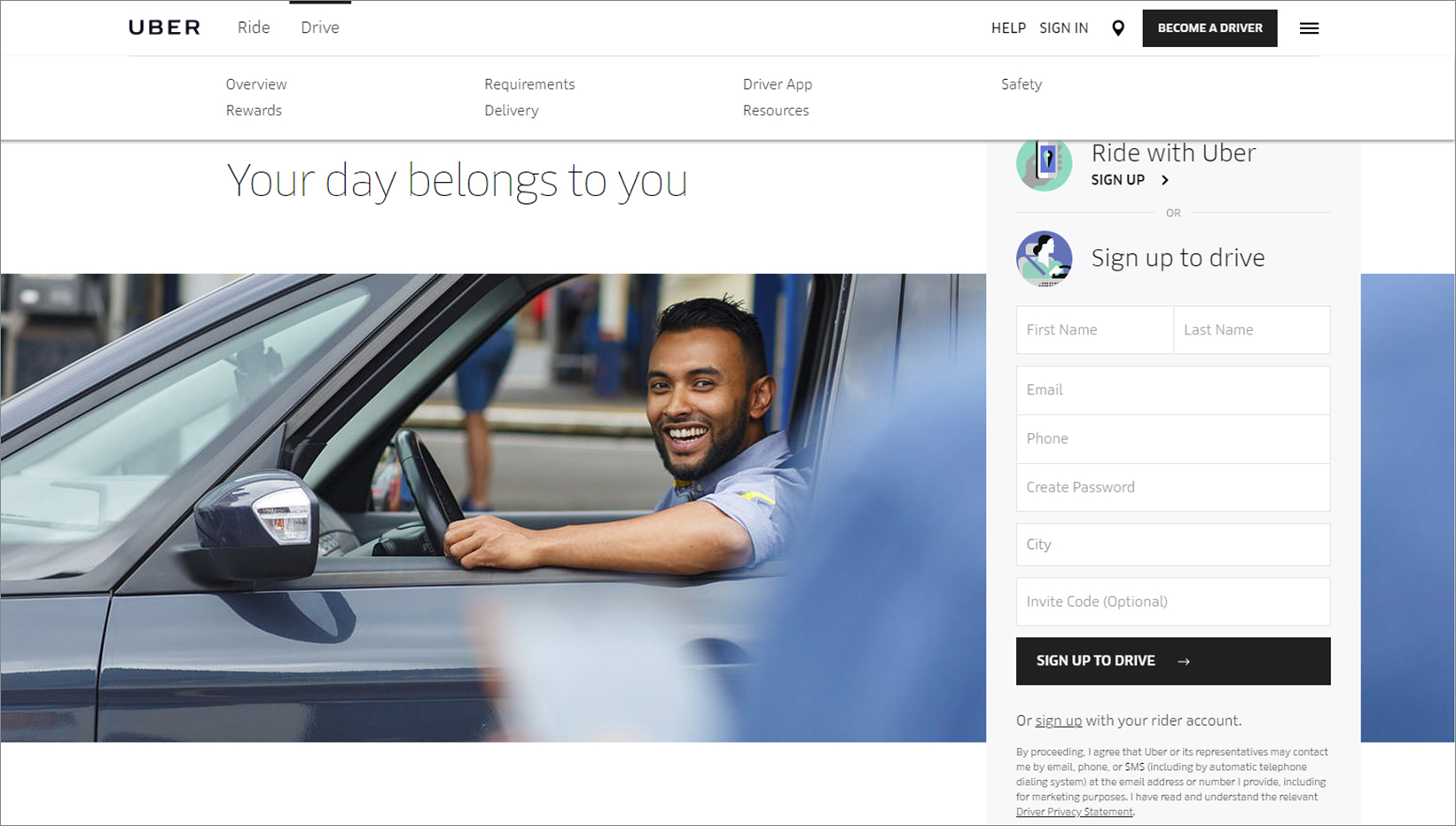Screen dimensions: 1456x826
Task: Click the Invite Code (Optional) field
Action: click(x=1173, y=602)
